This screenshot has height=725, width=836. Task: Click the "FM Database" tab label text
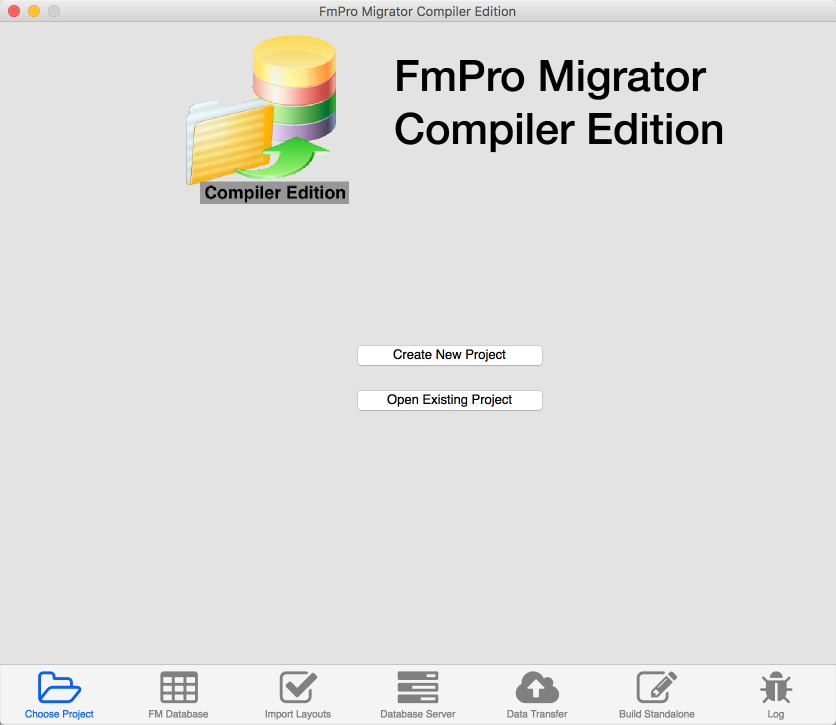click(179, 714)
